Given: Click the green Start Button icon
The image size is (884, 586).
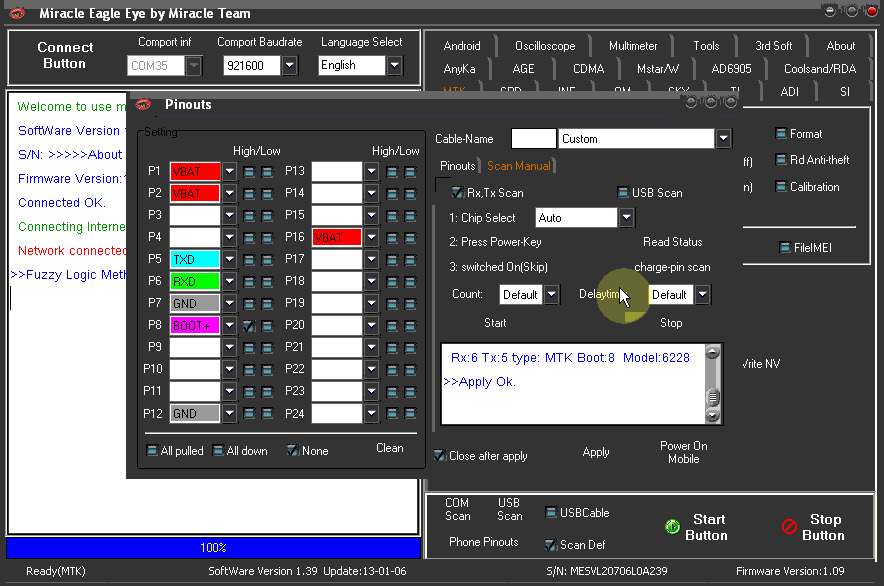Looking at the screenshot, I should point(672,527).
